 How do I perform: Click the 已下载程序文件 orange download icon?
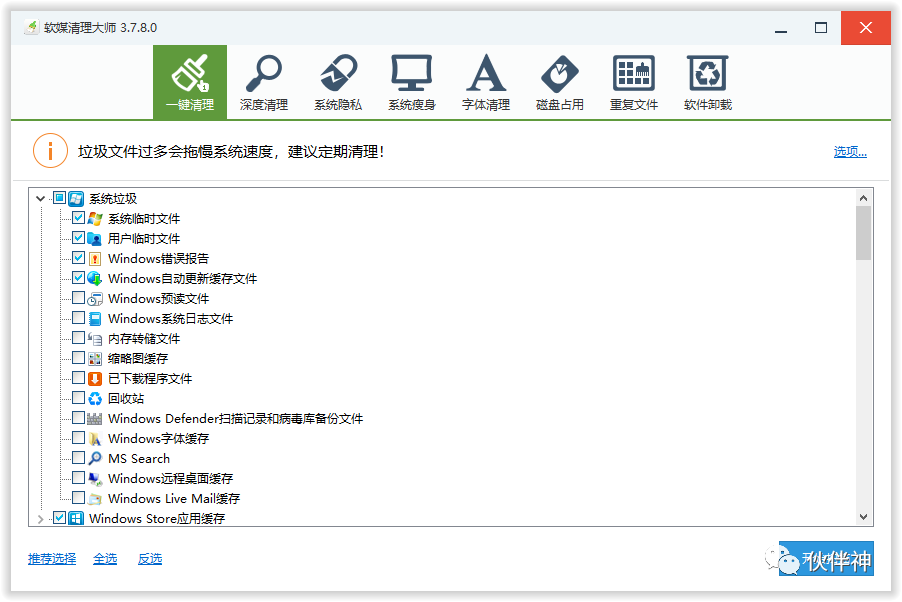(x=95, y=378)
